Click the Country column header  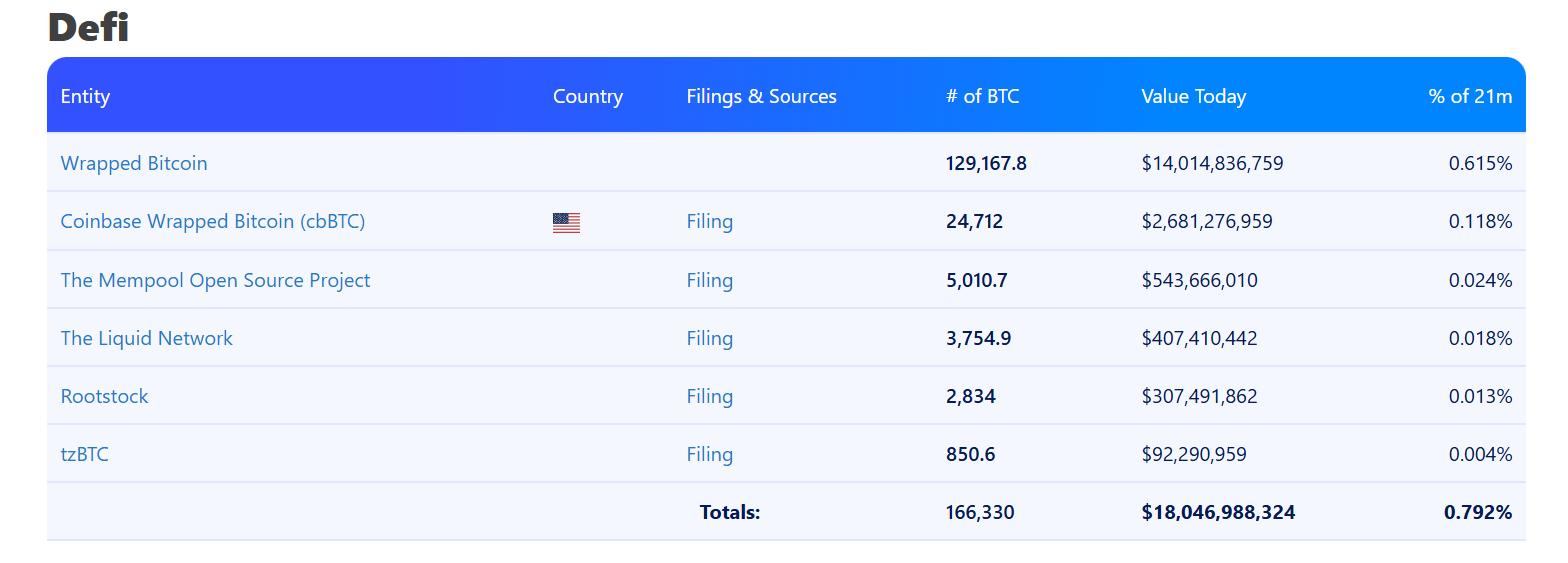pos(587,96)
